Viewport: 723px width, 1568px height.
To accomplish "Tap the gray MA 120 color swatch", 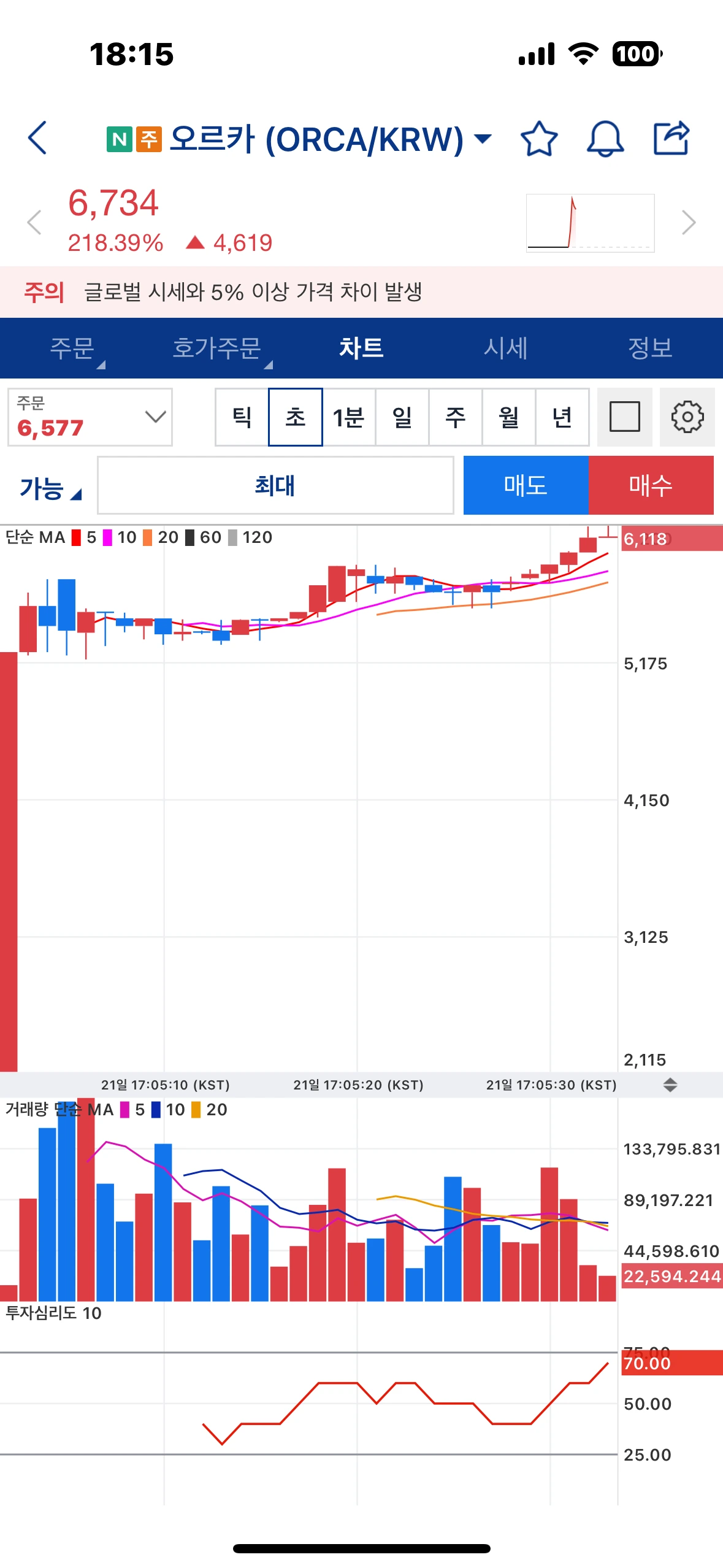I will click(x=232, y=538).
